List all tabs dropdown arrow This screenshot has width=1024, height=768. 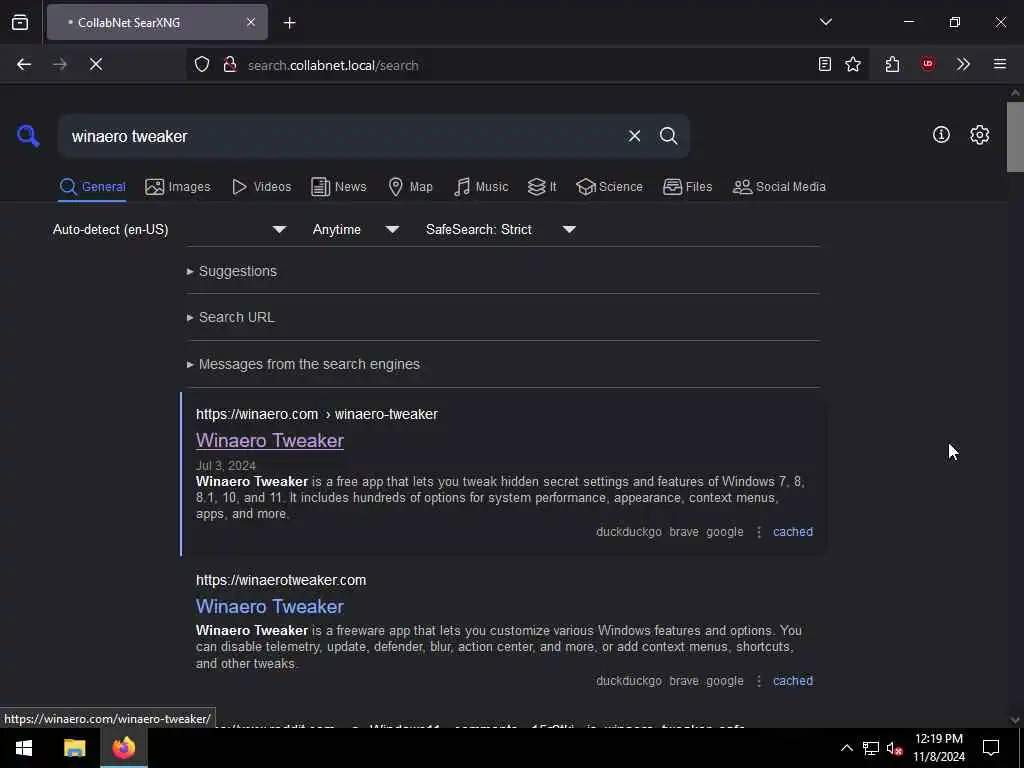click(826, 22)
